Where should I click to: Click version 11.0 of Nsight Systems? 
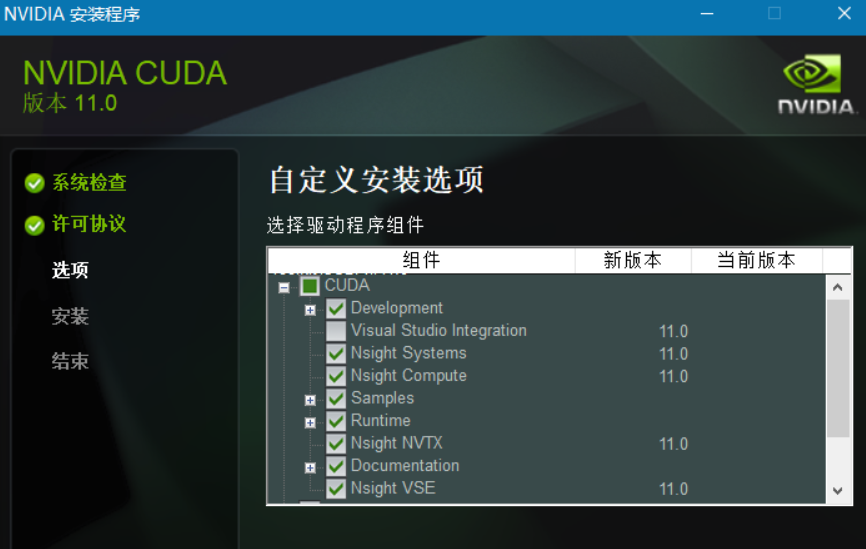(673, 354)
